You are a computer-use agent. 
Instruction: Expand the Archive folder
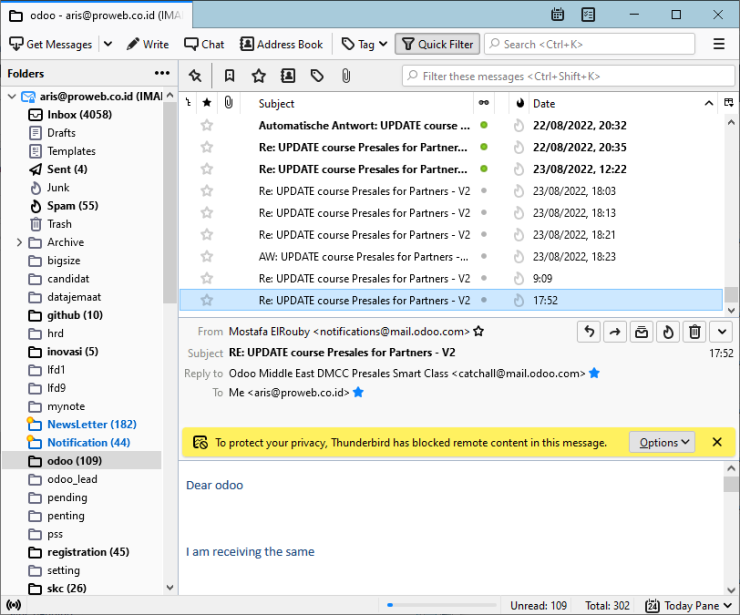pos(19,242)
